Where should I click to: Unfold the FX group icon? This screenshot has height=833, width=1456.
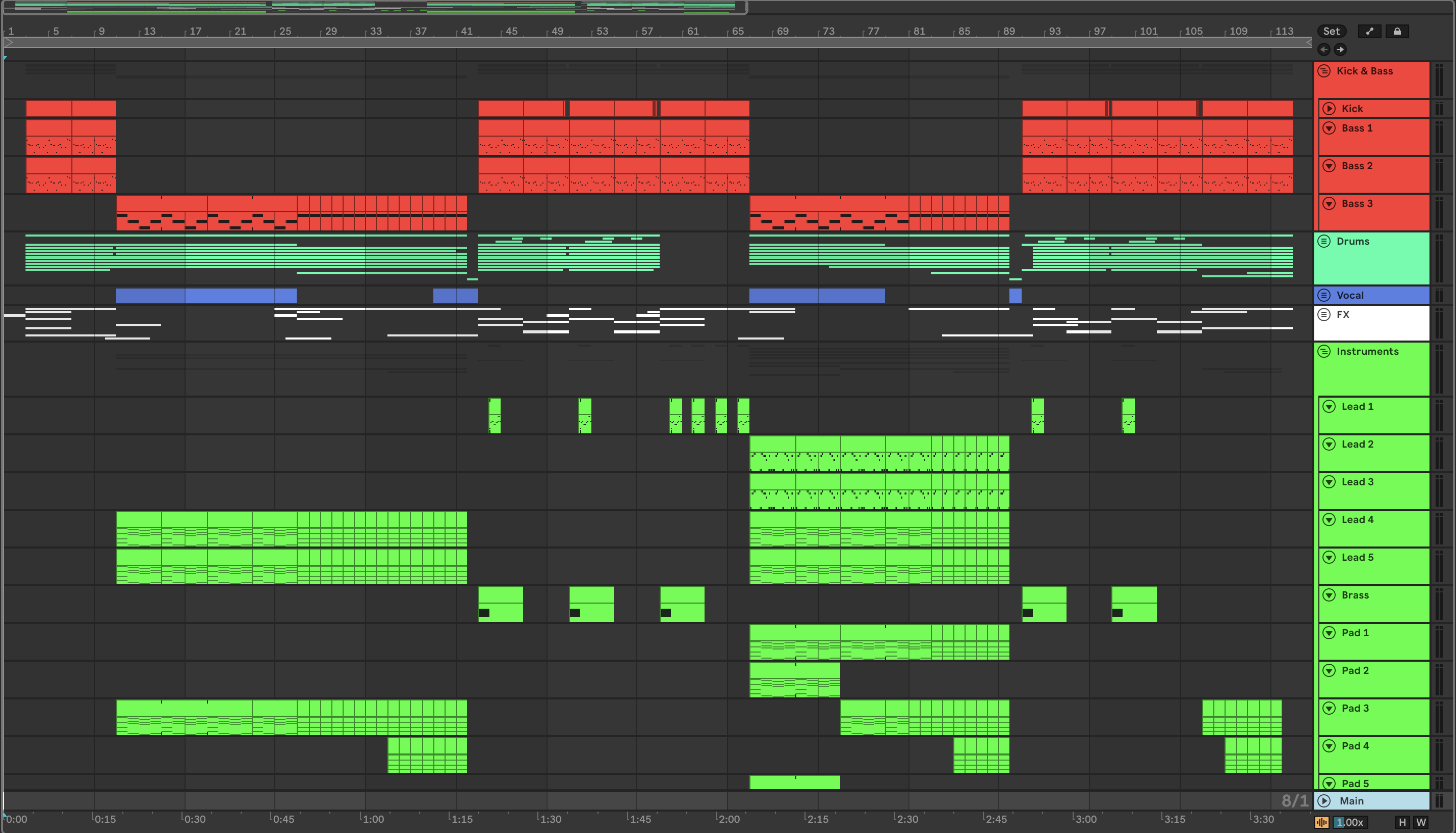1324,315
